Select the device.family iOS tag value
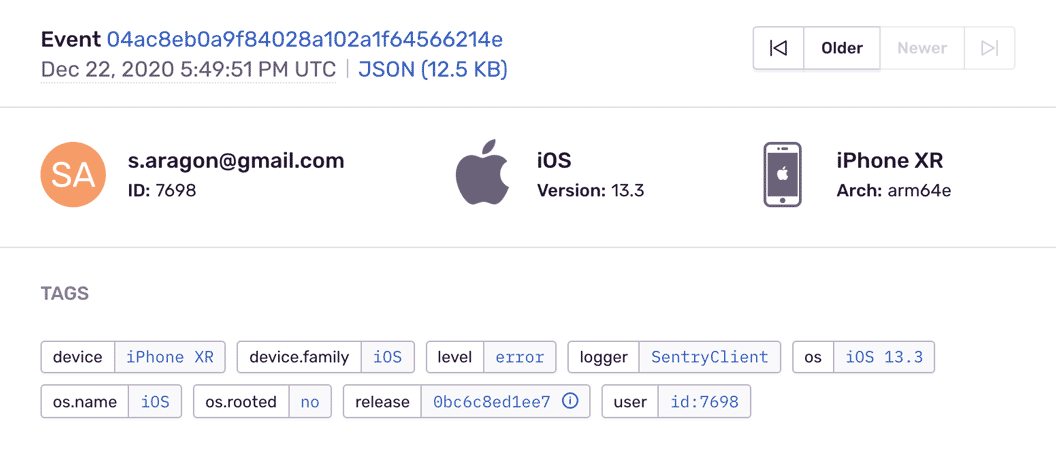 tap(387, 357)
